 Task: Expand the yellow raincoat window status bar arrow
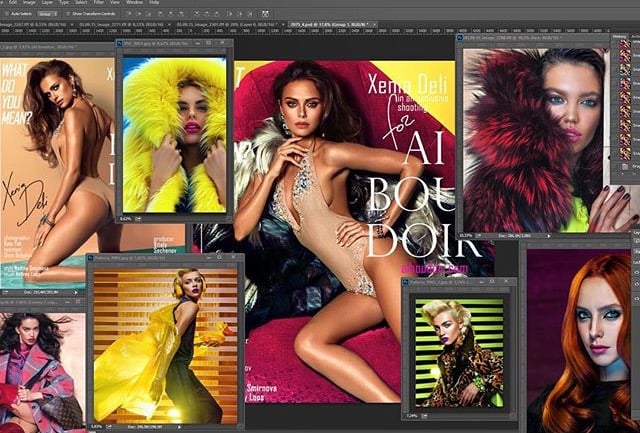click(179, 427)
